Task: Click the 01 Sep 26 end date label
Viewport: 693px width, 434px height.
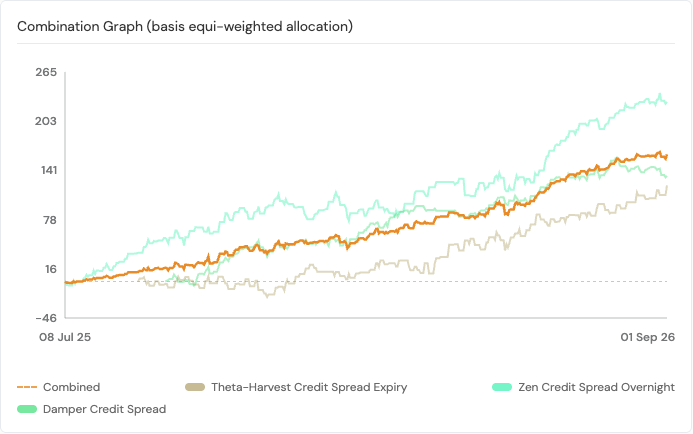Action: [x=647, y=337]
